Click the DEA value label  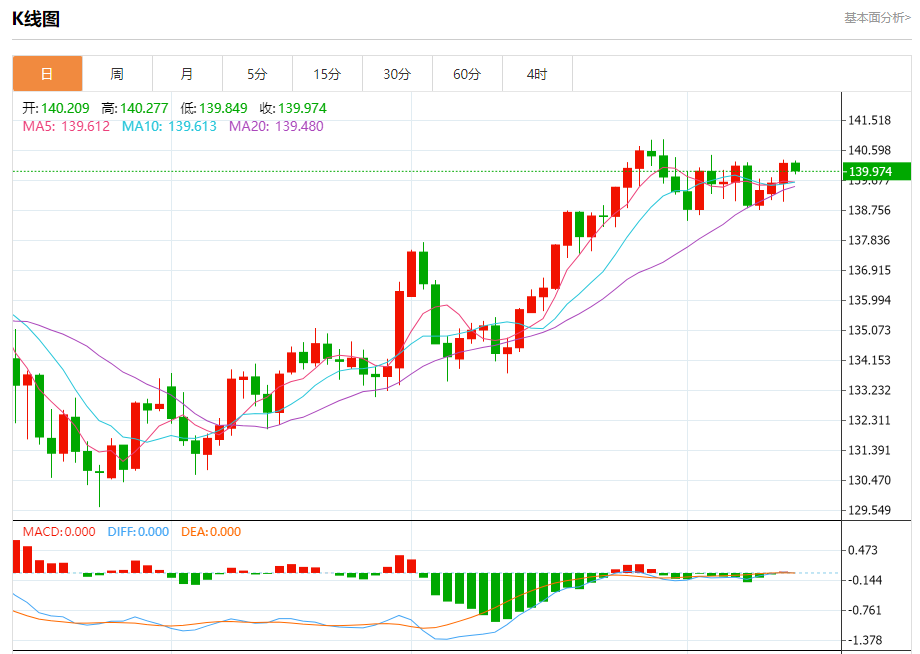click(x=211, y=531)
